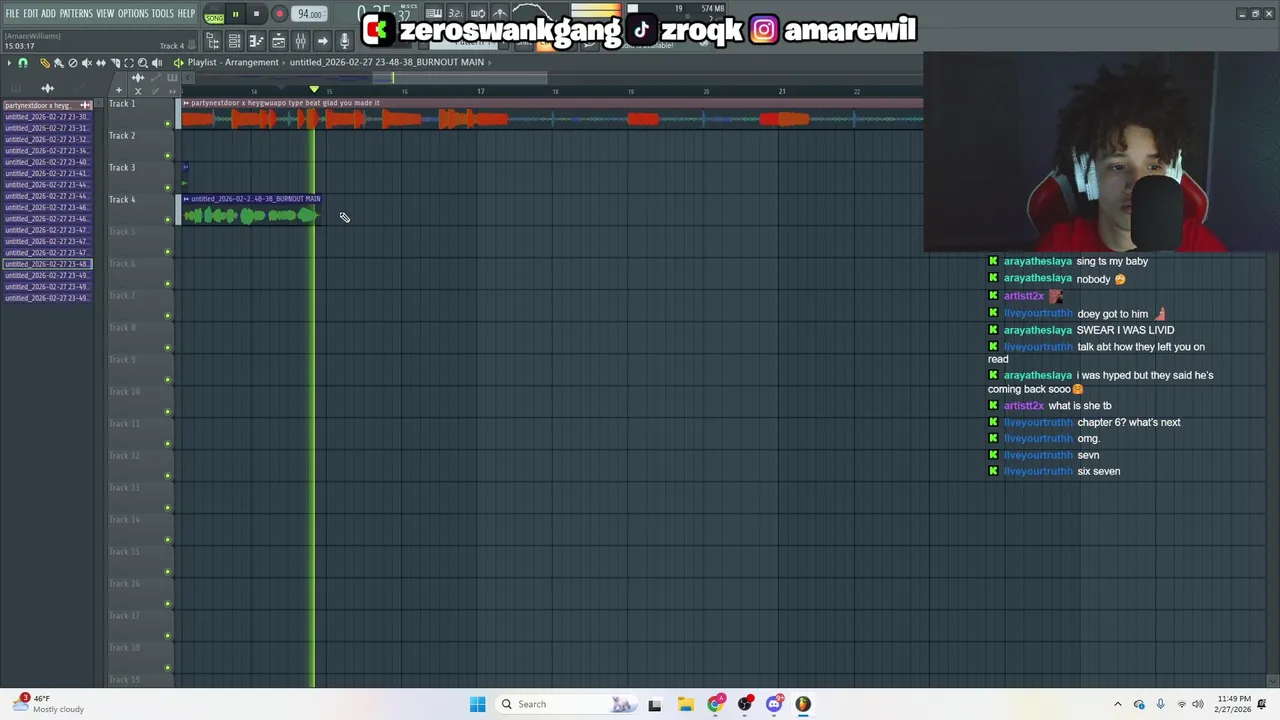The image size is (1280, 720).
Task: Open the TOOLS menu
Action: (162, 14)
